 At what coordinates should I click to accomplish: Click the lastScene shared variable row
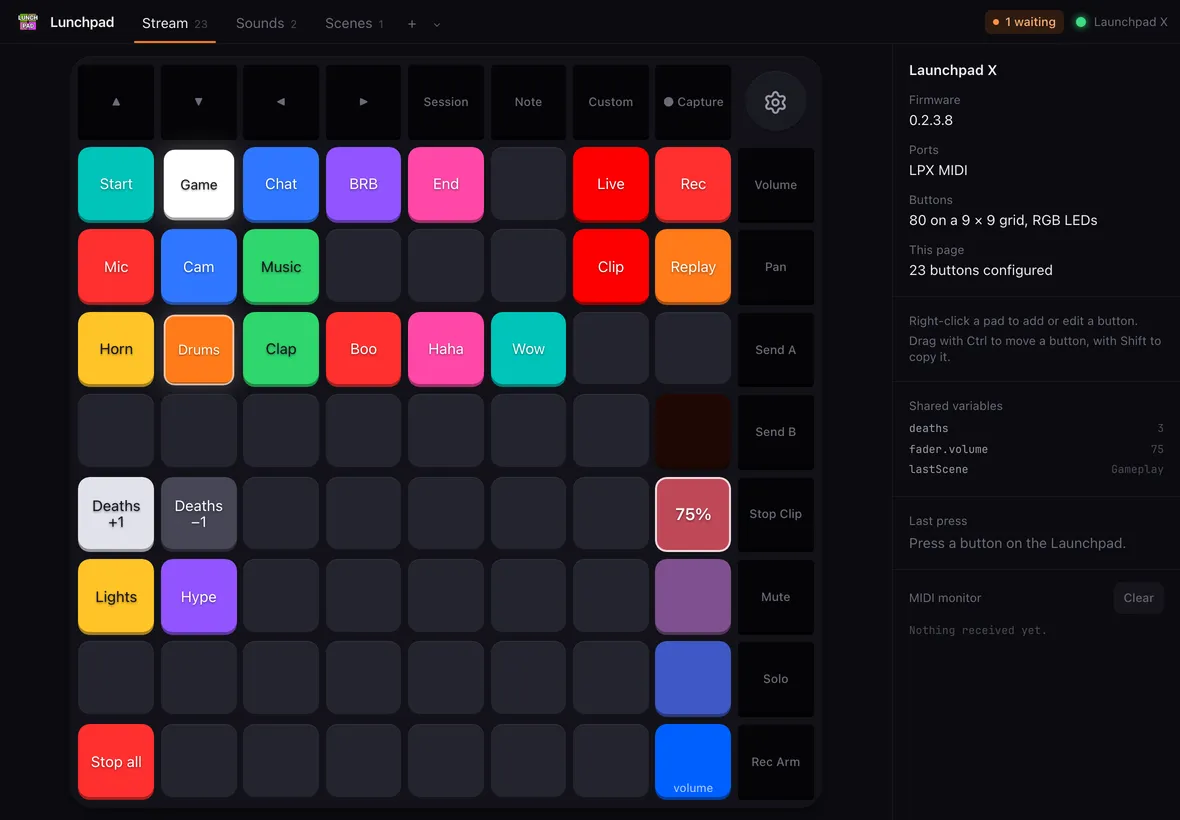click(x=1036, y=469)
